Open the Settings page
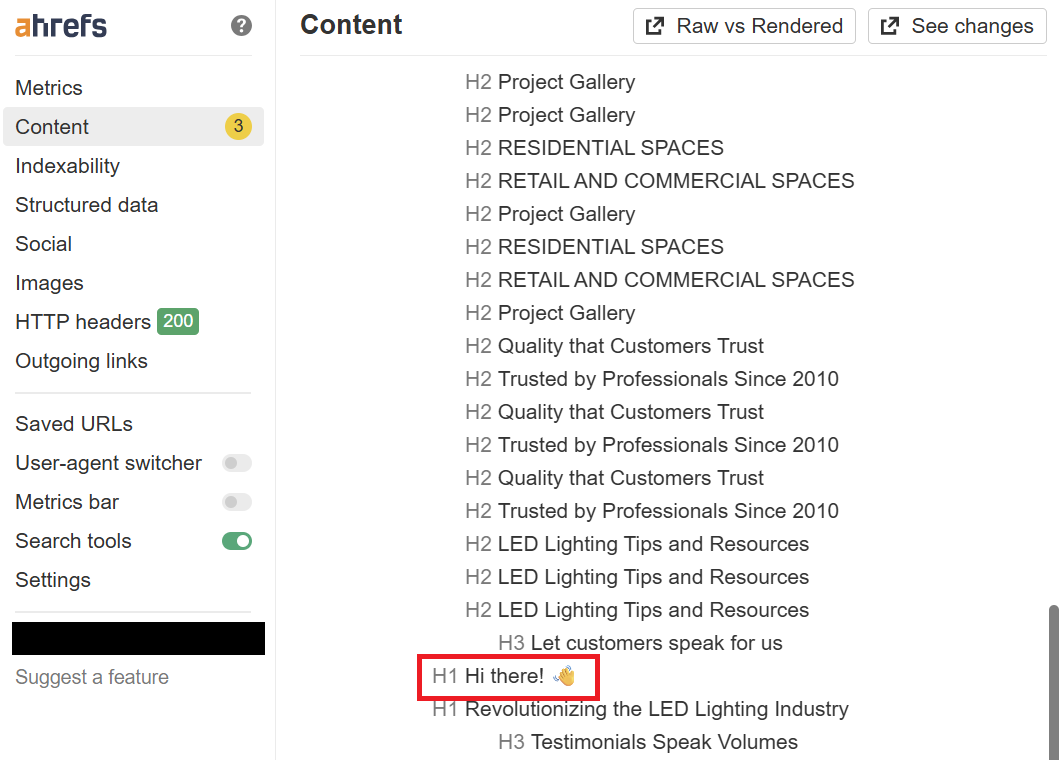Image resolution: width=1060 pixels, height=760 pixels. pyautogui.click(x=53, y=580)
